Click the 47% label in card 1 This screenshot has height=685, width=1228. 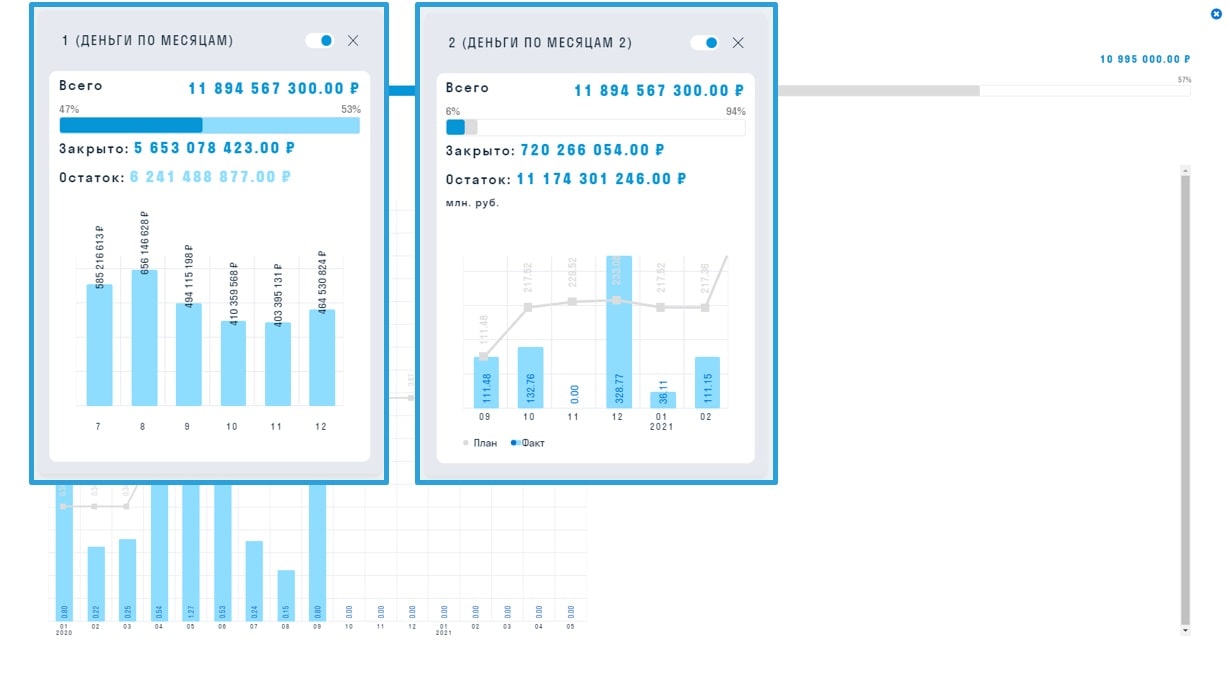[x=69, y=109]
